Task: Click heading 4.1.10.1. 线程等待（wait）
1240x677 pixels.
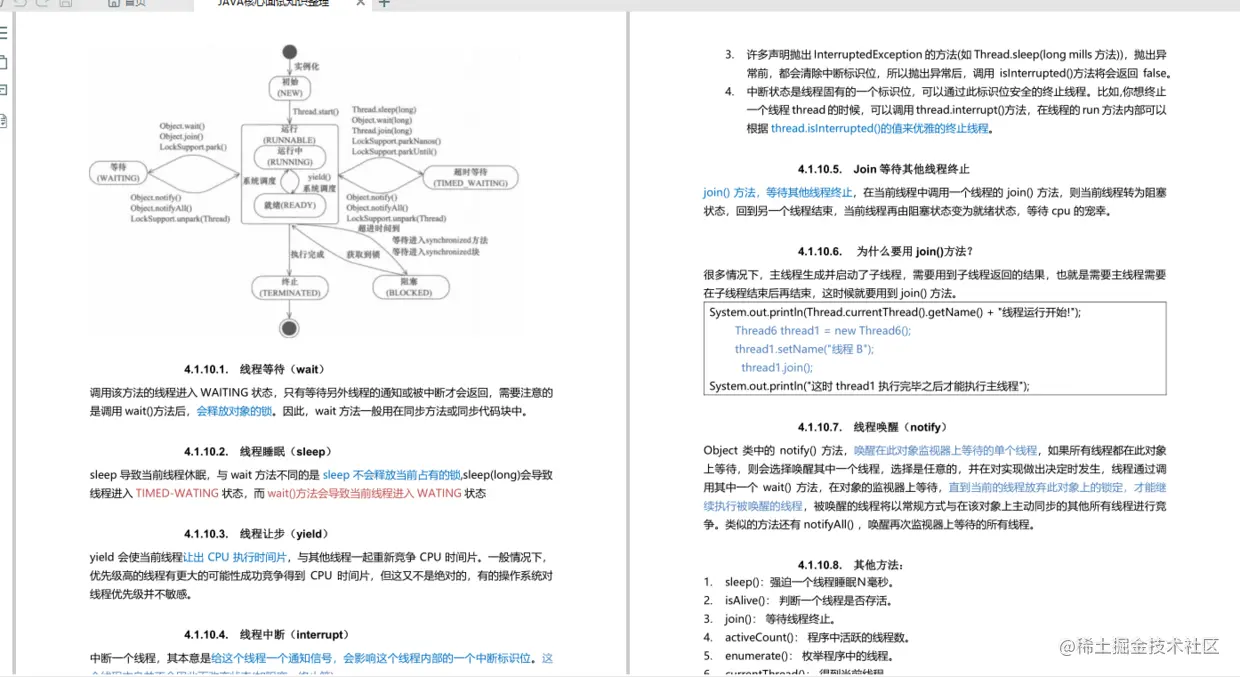Action: pos(255,369)
